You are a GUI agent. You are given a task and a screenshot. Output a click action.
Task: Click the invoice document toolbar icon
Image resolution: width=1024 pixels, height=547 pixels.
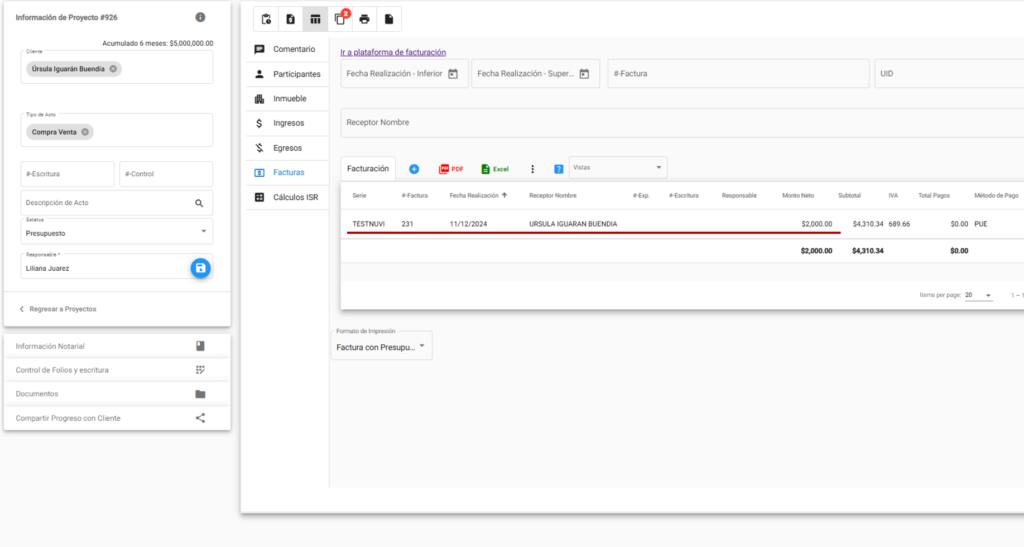click(291, 20)
